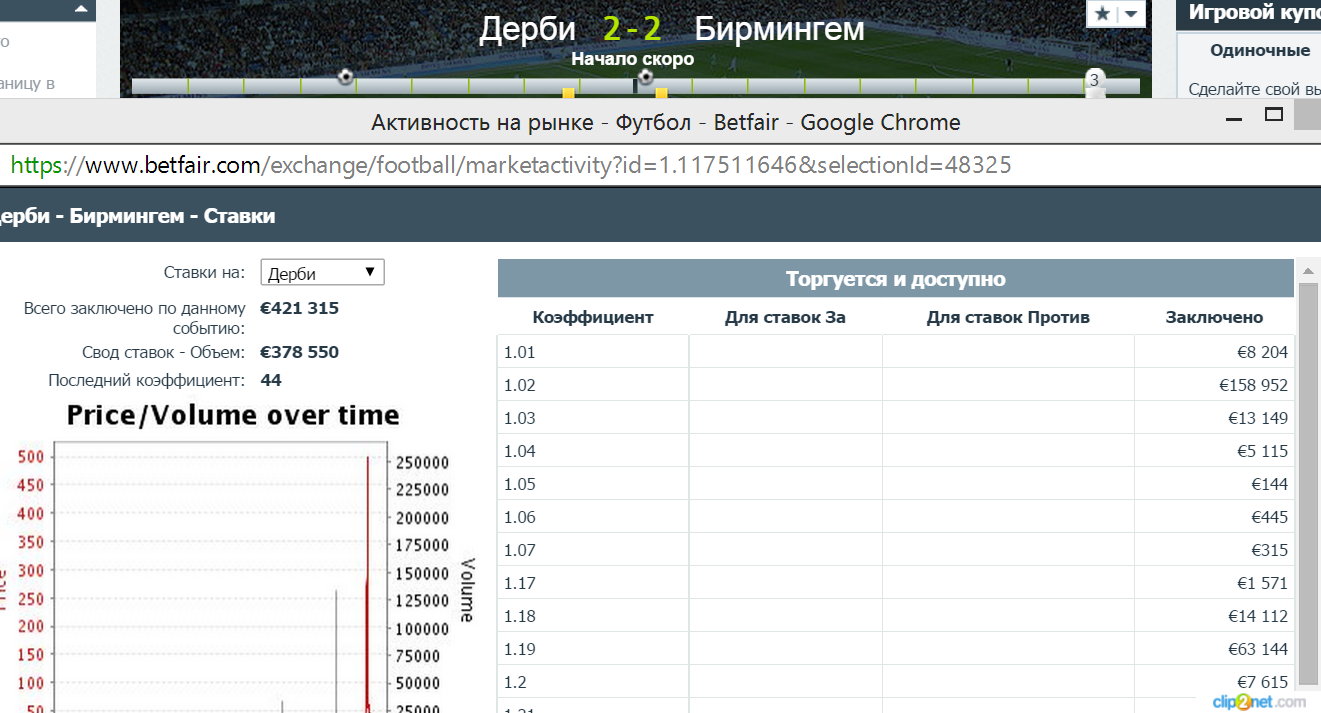Select the 1.07 odds row
This screenshot has width=1321, height=713.
[896, 550]
